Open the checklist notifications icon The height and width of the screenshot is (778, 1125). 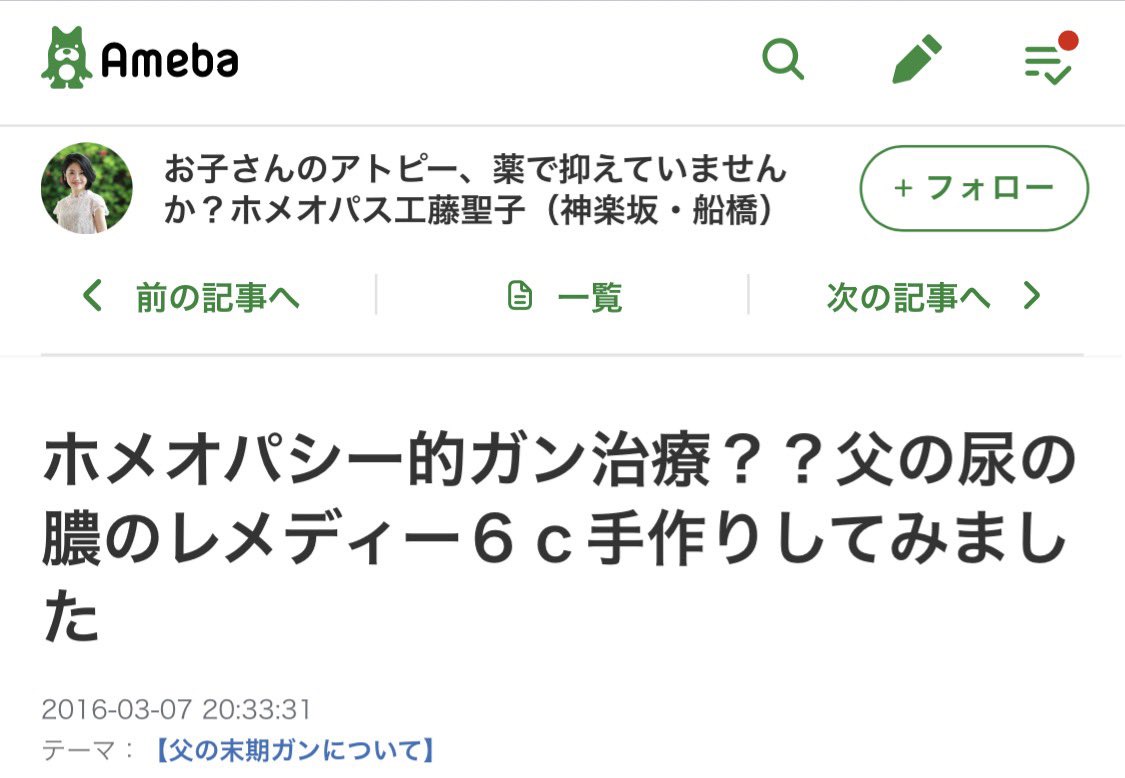(1048, 65)
